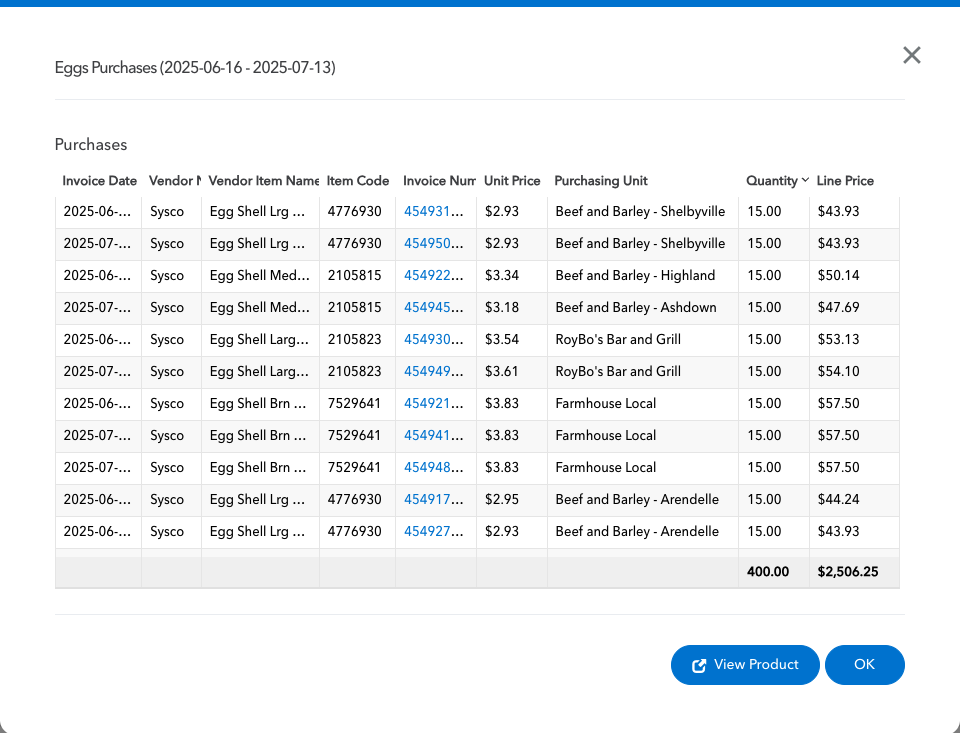
Task: Click the external link icon on View Product
Action: (700, 665)
